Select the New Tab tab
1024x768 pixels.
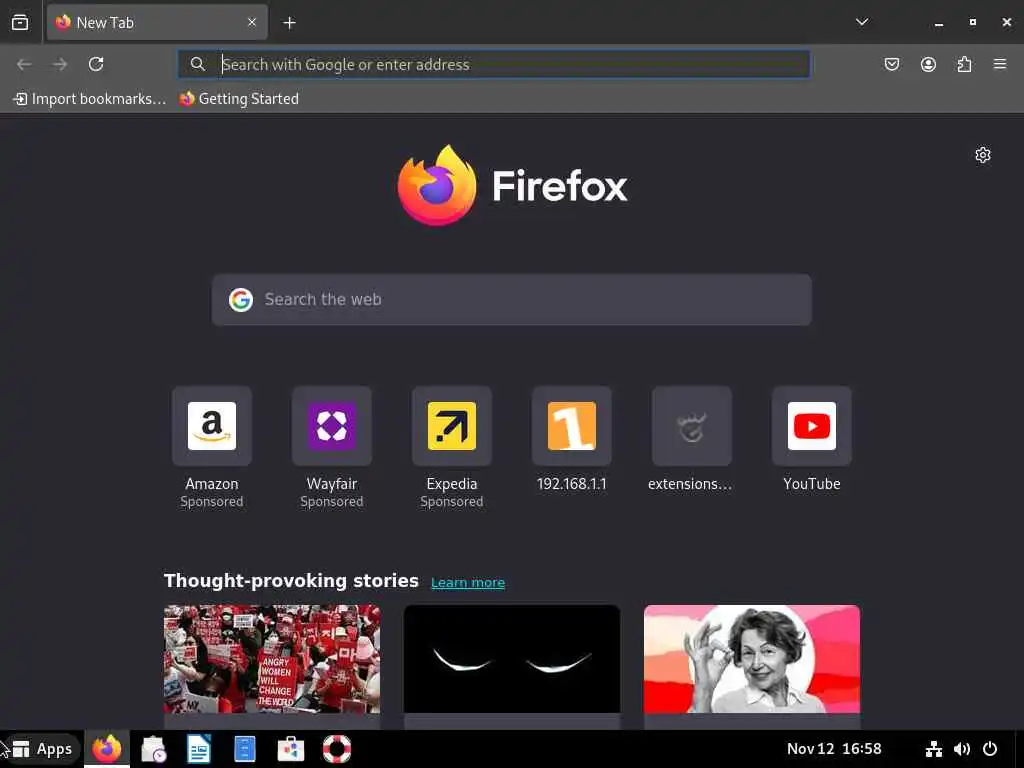[157, 22]
